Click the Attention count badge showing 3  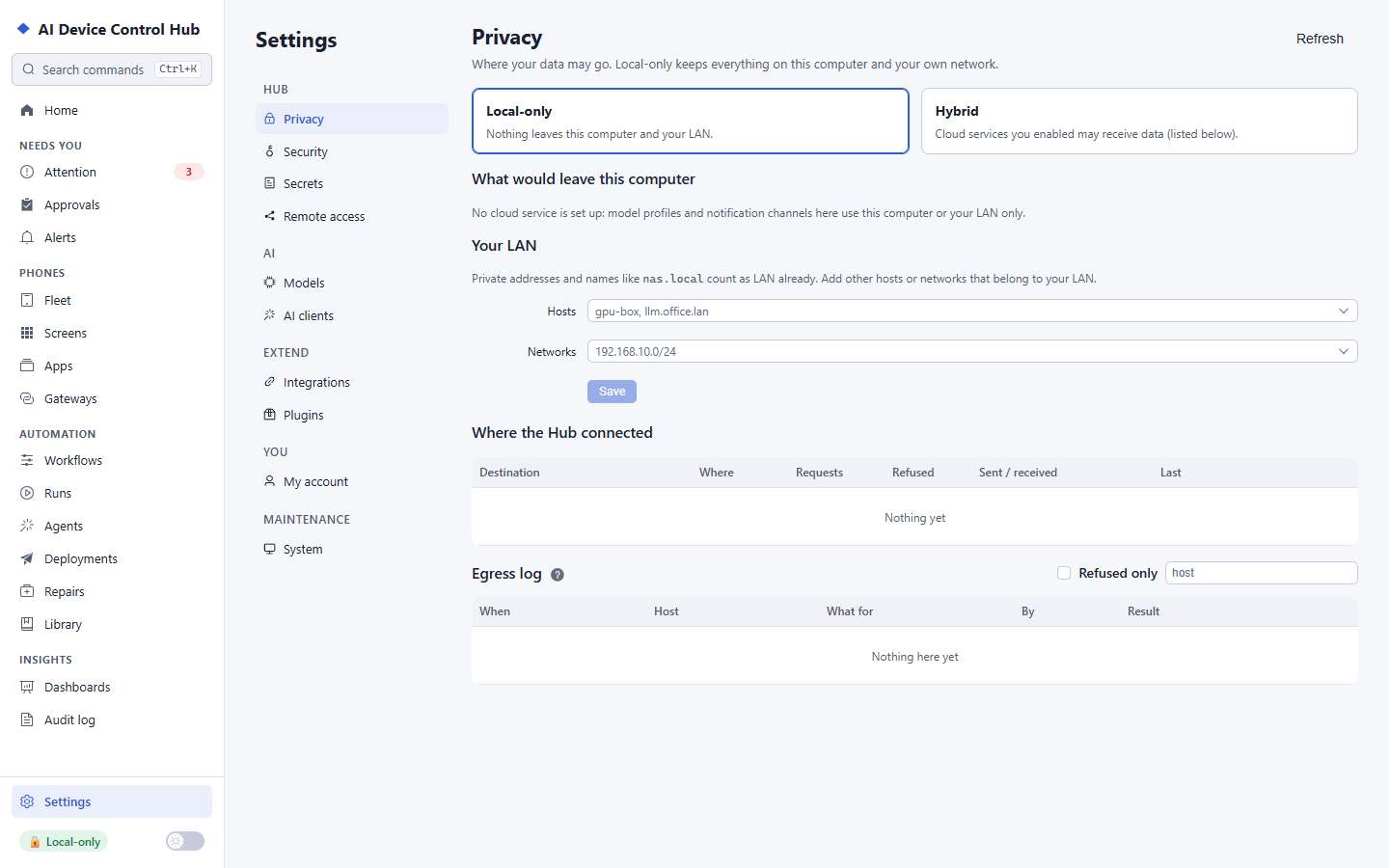pos(189,173)
